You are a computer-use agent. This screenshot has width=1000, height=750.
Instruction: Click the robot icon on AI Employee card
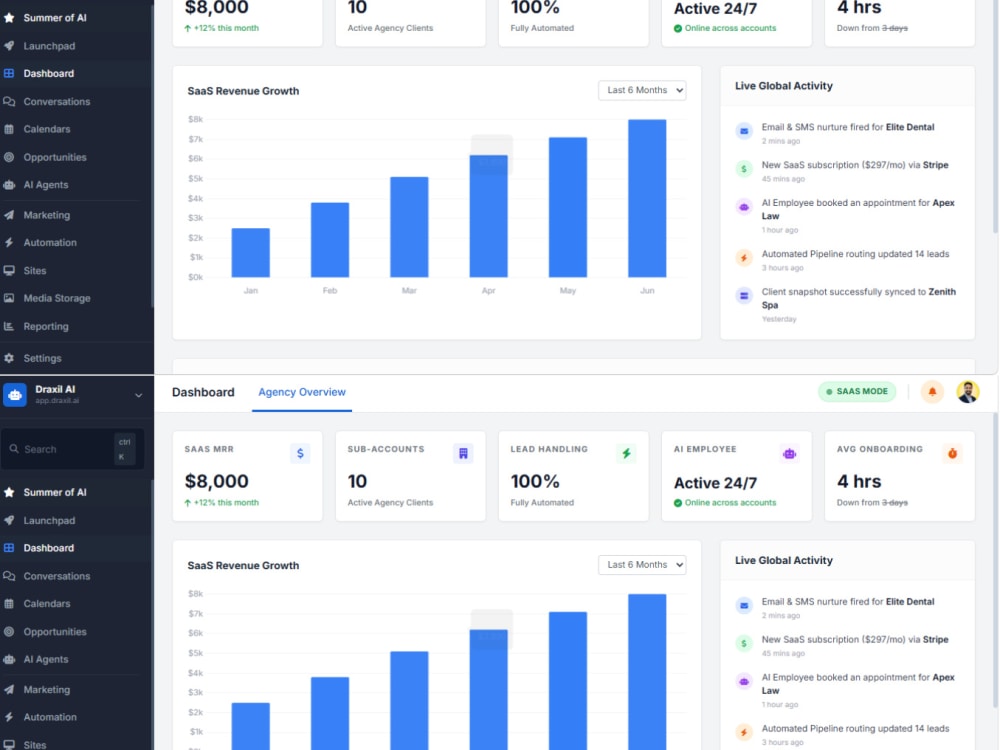click(x=790, y=453)
